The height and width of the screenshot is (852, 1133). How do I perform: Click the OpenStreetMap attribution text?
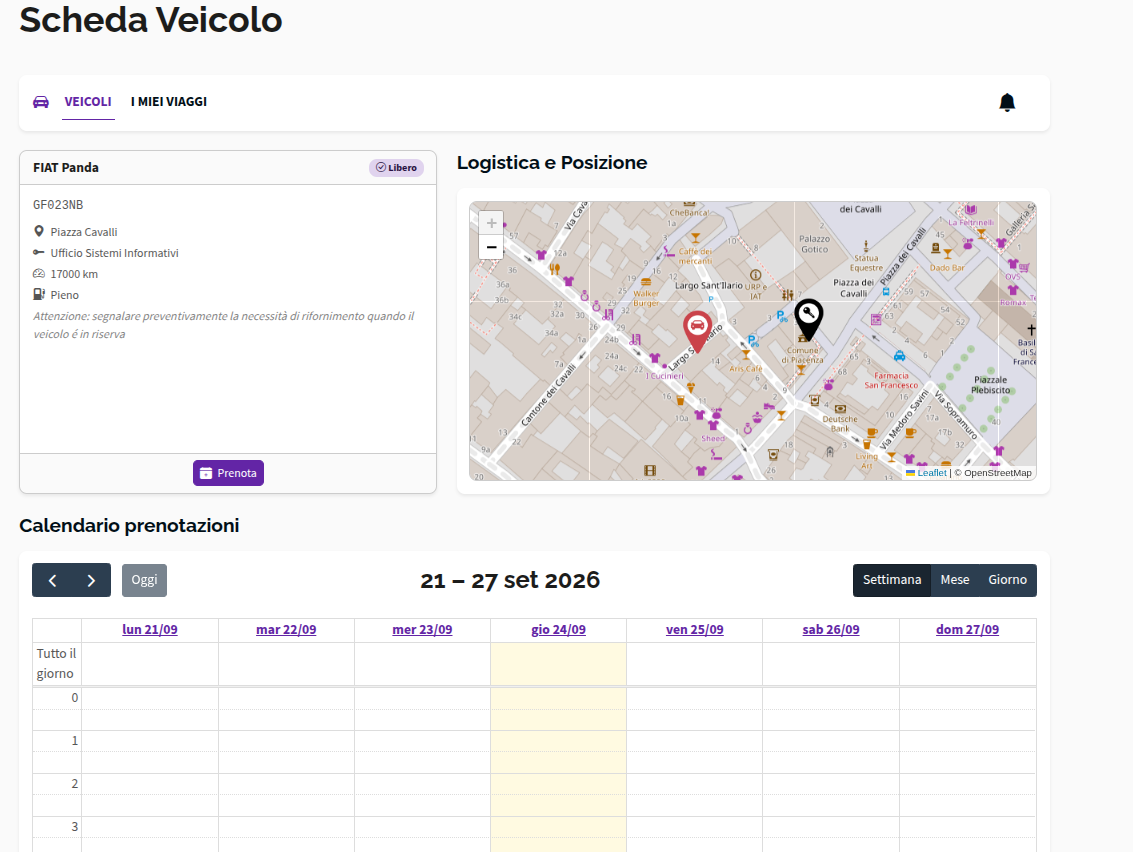pos(998,473)
